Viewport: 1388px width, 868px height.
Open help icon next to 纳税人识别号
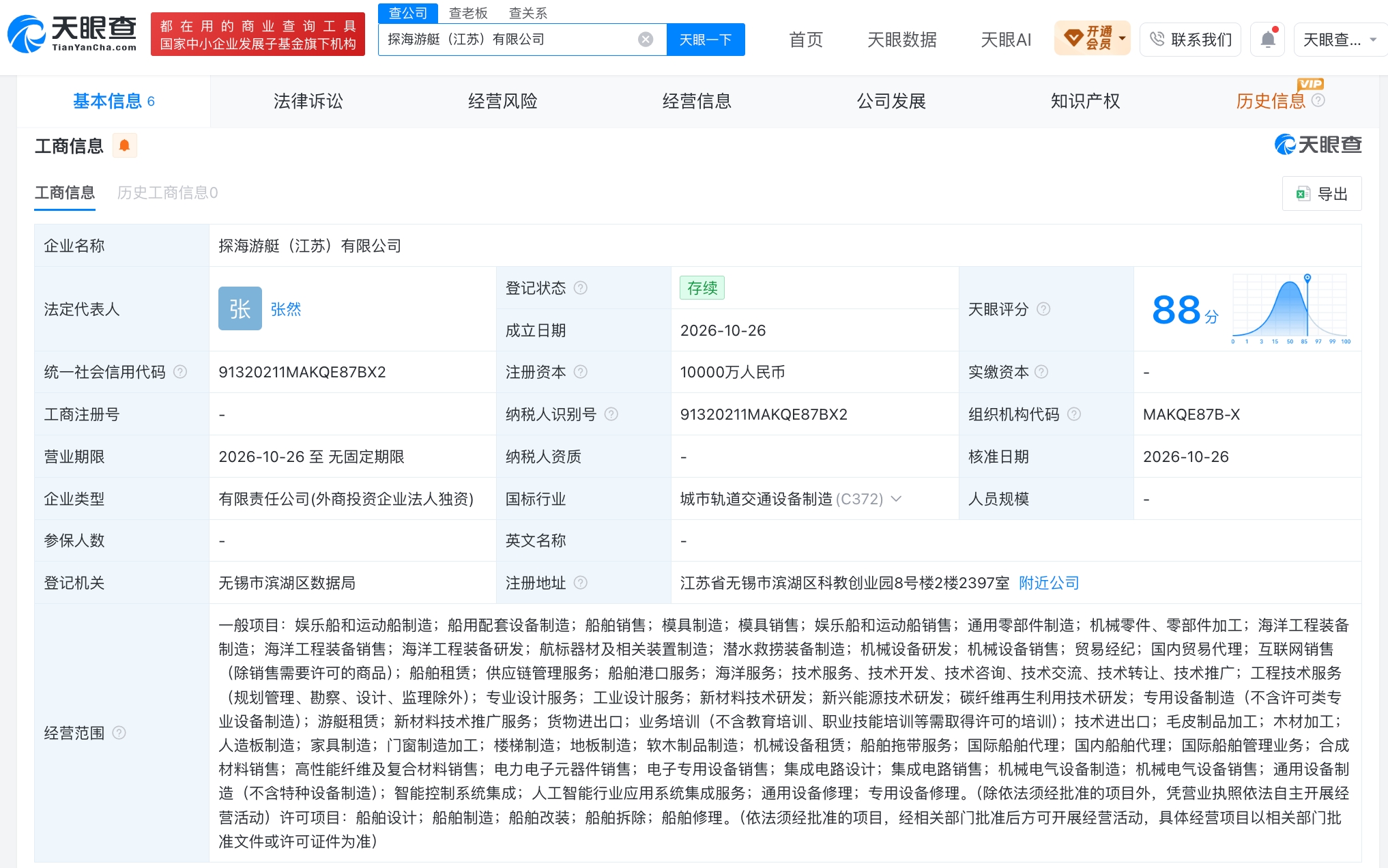pos(611,414)
